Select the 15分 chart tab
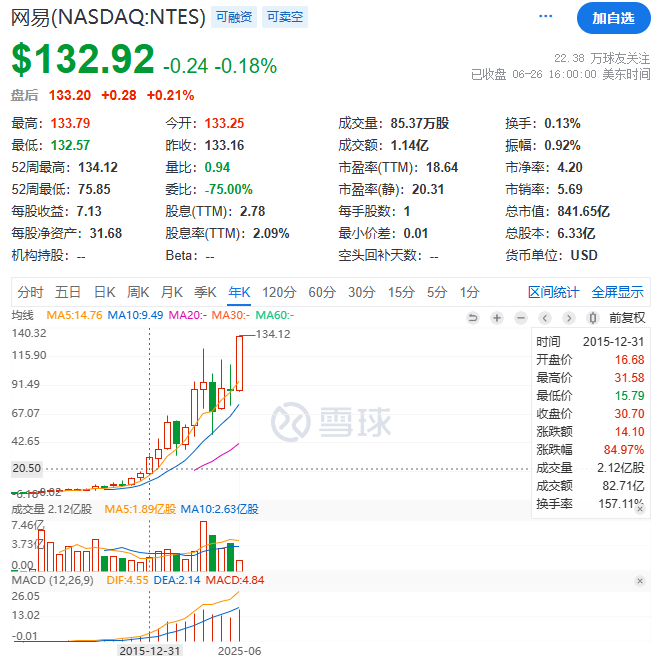Image resolution: width=656 pixels, height=656 pixels. [x=401, y=292]
